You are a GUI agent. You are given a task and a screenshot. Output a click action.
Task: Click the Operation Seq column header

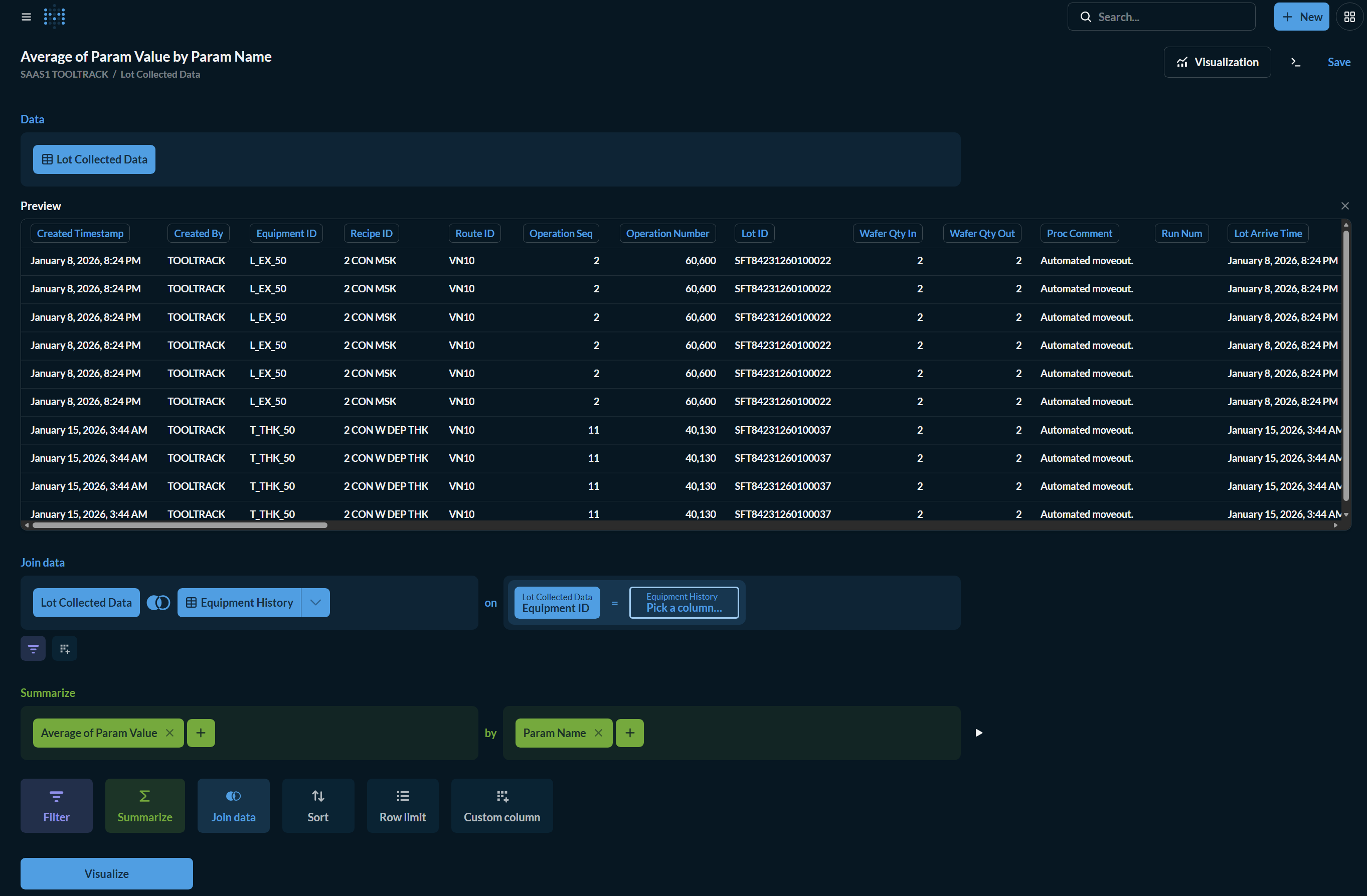(561, 233)
